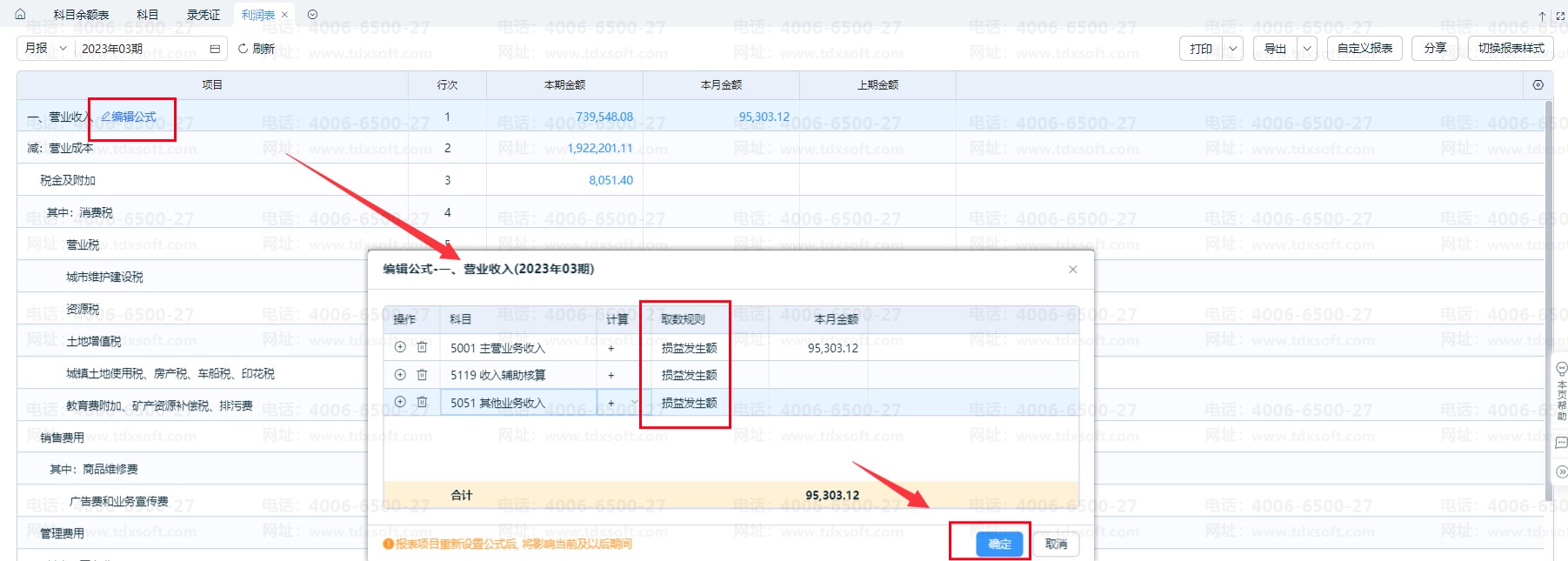Delete the 5119 收入辅助核算 row via trash icon
This screenshot has width=1568, height=561.
[x=422, y=375]
